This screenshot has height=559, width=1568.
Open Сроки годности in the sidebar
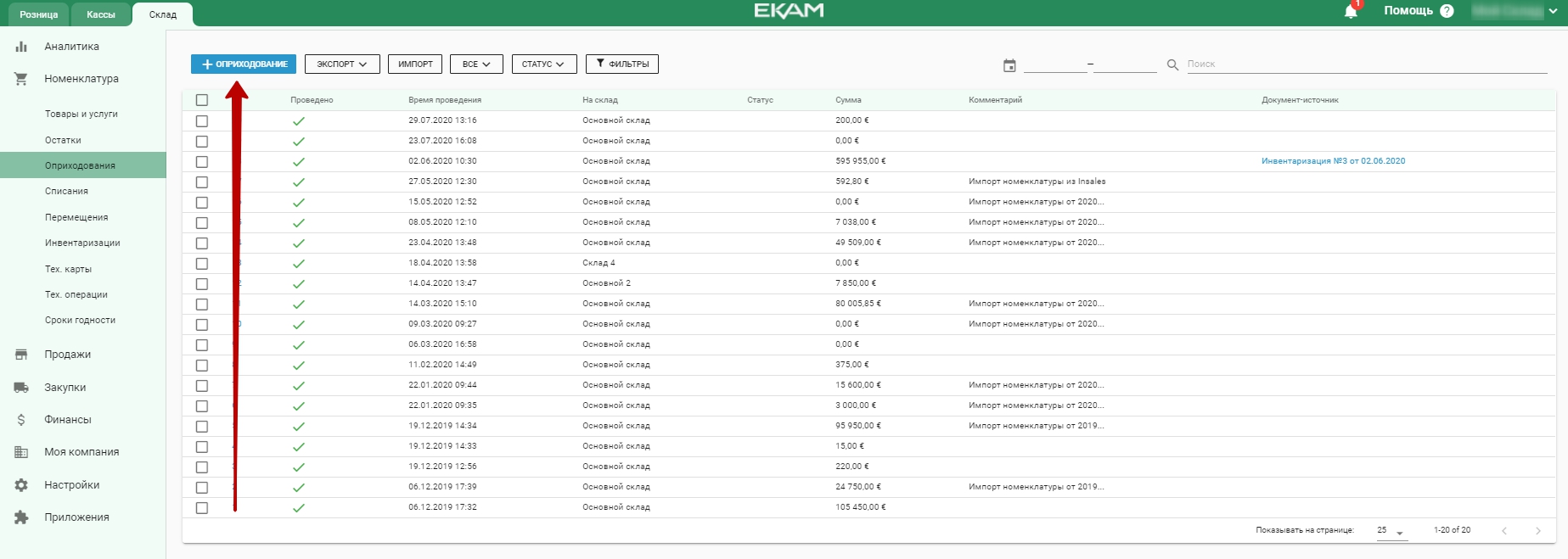[80, 321]
